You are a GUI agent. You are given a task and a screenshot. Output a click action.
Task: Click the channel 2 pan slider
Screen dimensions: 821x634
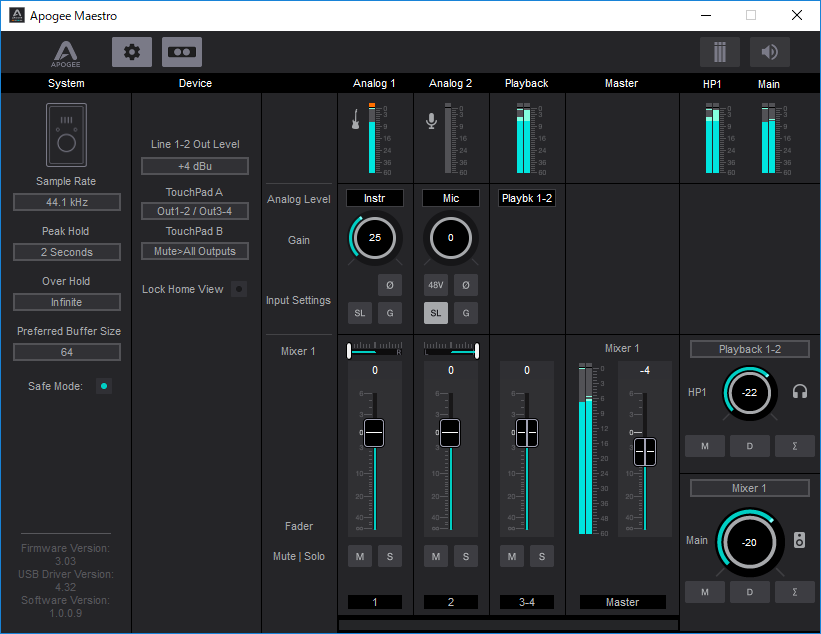[x=451, y=349]
